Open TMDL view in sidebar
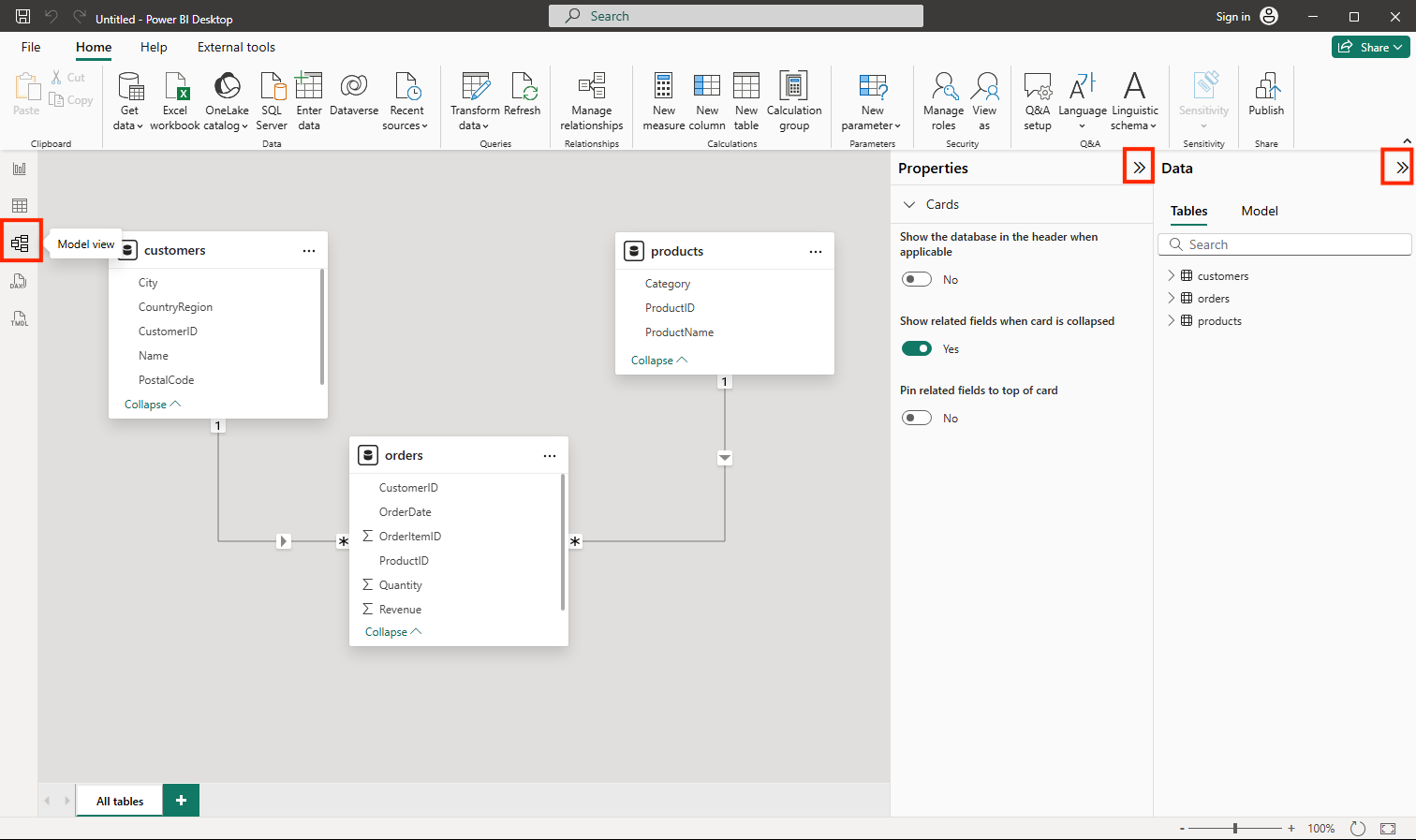The image size is (1416, 840). pyautogui.click(x=20, y=318)
